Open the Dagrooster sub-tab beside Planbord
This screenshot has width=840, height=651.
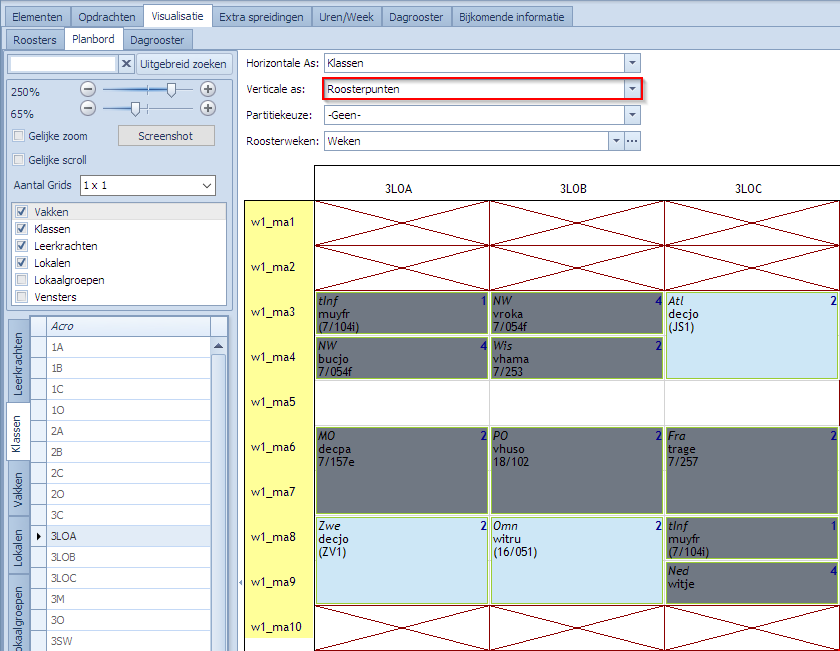(x=157, y=40)
